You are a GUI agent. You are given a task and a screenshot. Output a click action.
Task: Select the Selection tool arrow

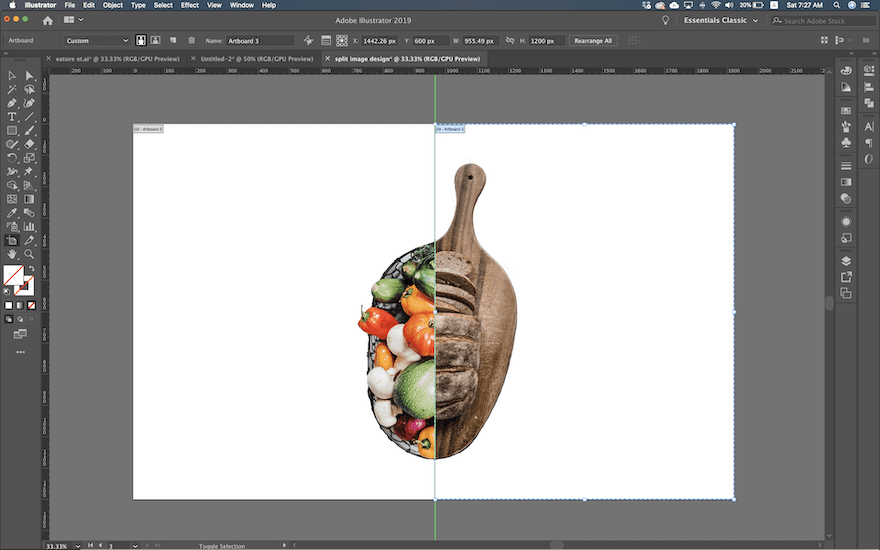(x=12, y=76)
